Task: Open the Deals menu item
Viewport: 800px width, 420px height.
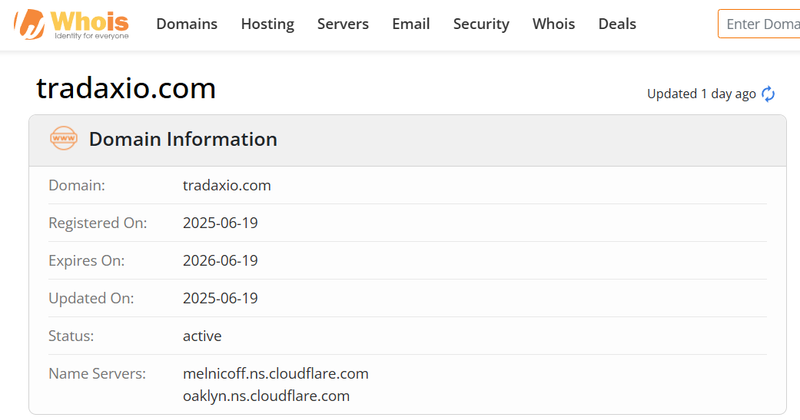Action: click(617, 24)
